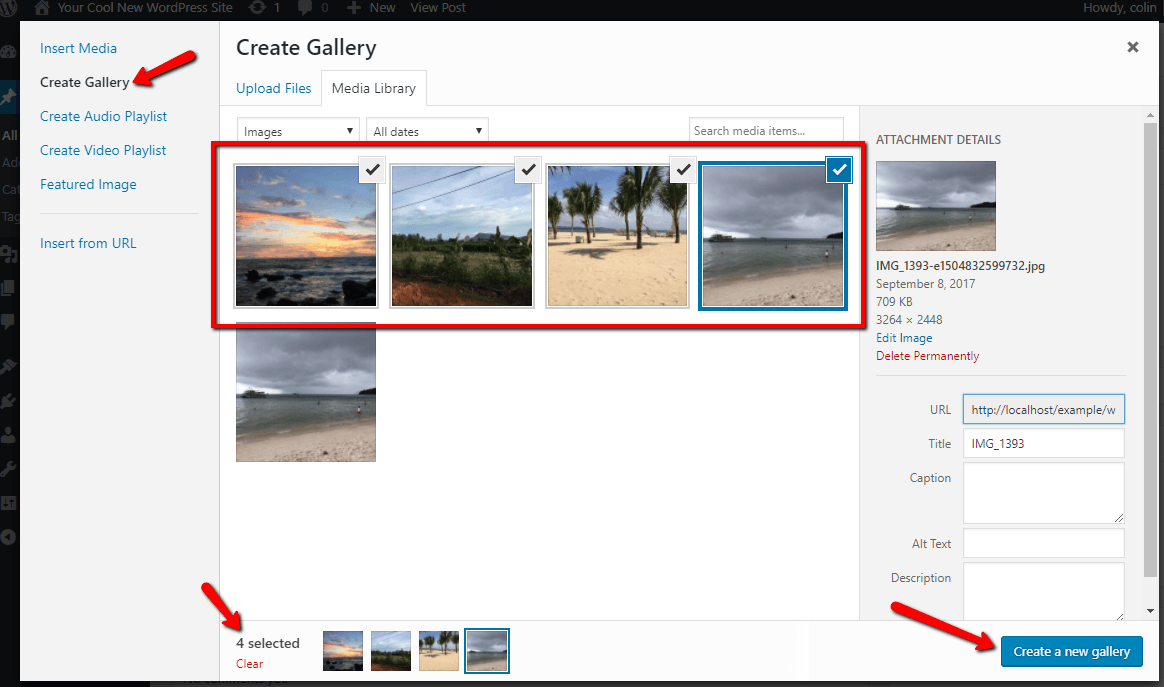The width and height of the screenshot is (1164, 687).
Task: Deselect the stormy sky beach image
Action: pos(839,170)
